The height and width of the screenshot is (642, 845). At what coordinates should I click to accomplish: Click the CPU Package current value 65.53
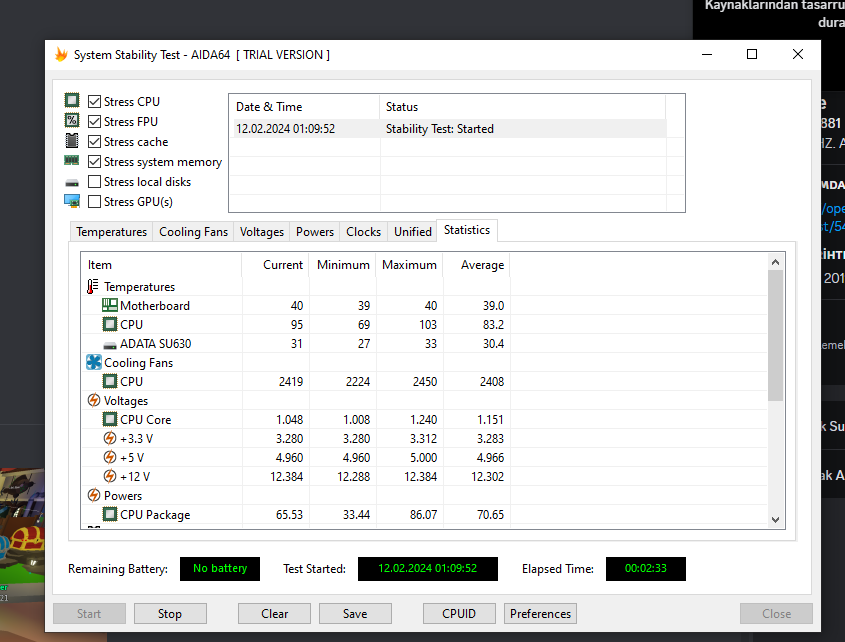click(x=289, y=515)
